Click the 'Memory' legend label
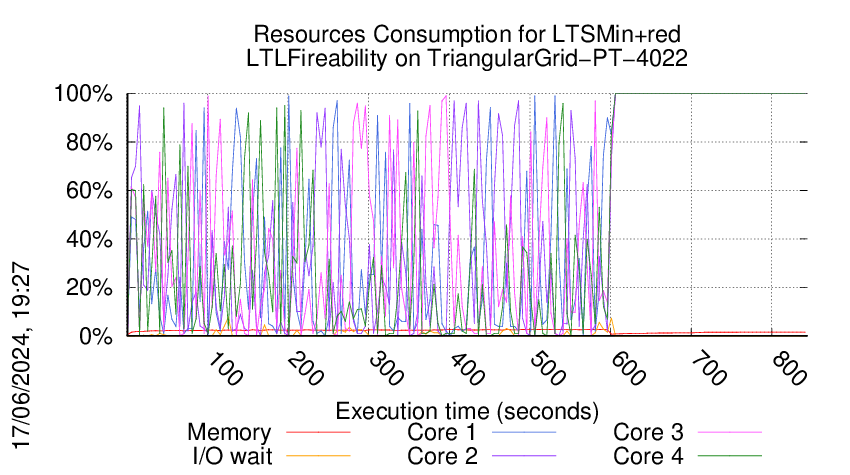This screenshot has height=475, width=850. pyautogui.click(x=229, y=432)
